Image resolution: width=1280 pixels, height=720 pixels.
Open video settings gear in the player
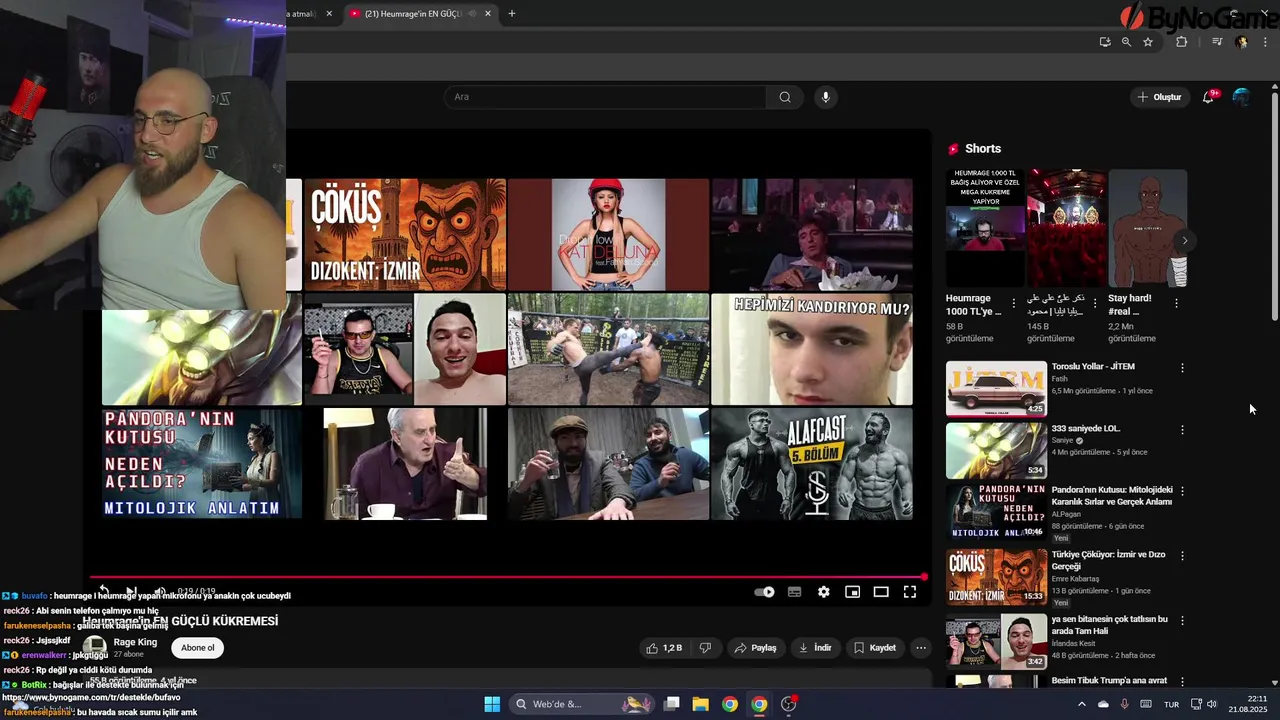(823, 592)
